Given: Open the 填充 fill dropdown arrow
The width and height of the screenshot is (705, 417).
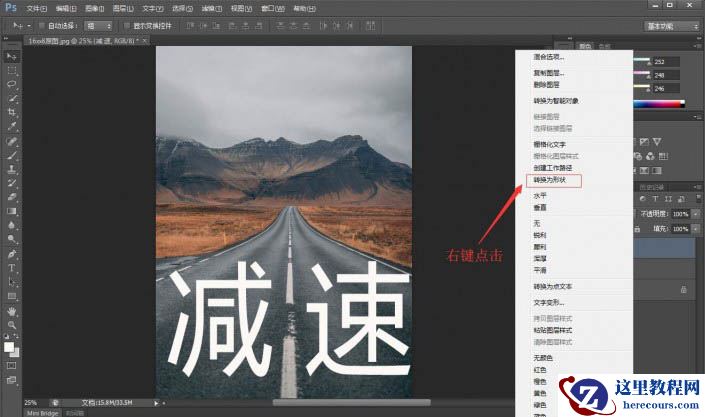Looking at the screenshot, I should tap(696, 229).
